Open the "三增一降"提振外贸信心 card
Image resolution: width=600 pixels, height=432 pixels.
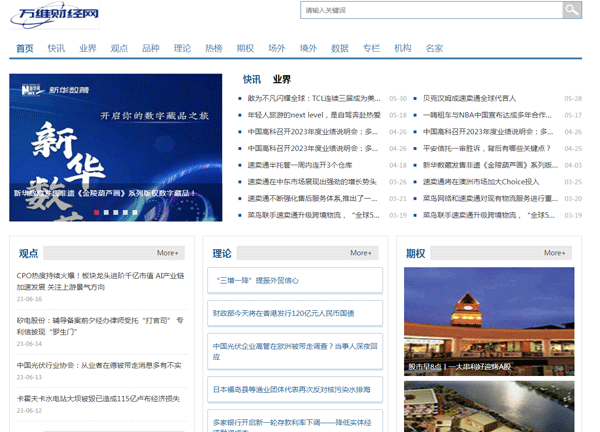(x=295, y=280)
